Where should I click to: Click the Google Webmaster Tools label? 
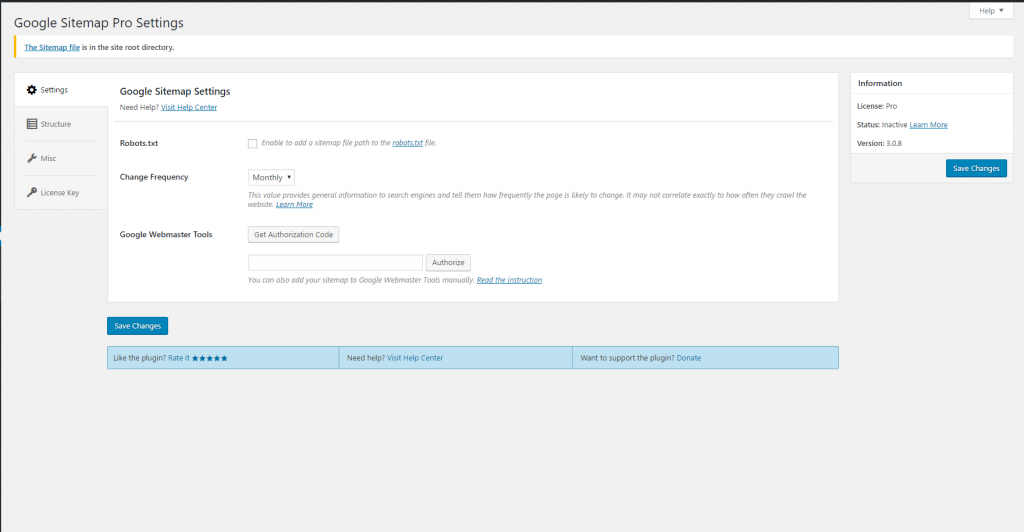[x=166, y=234]
